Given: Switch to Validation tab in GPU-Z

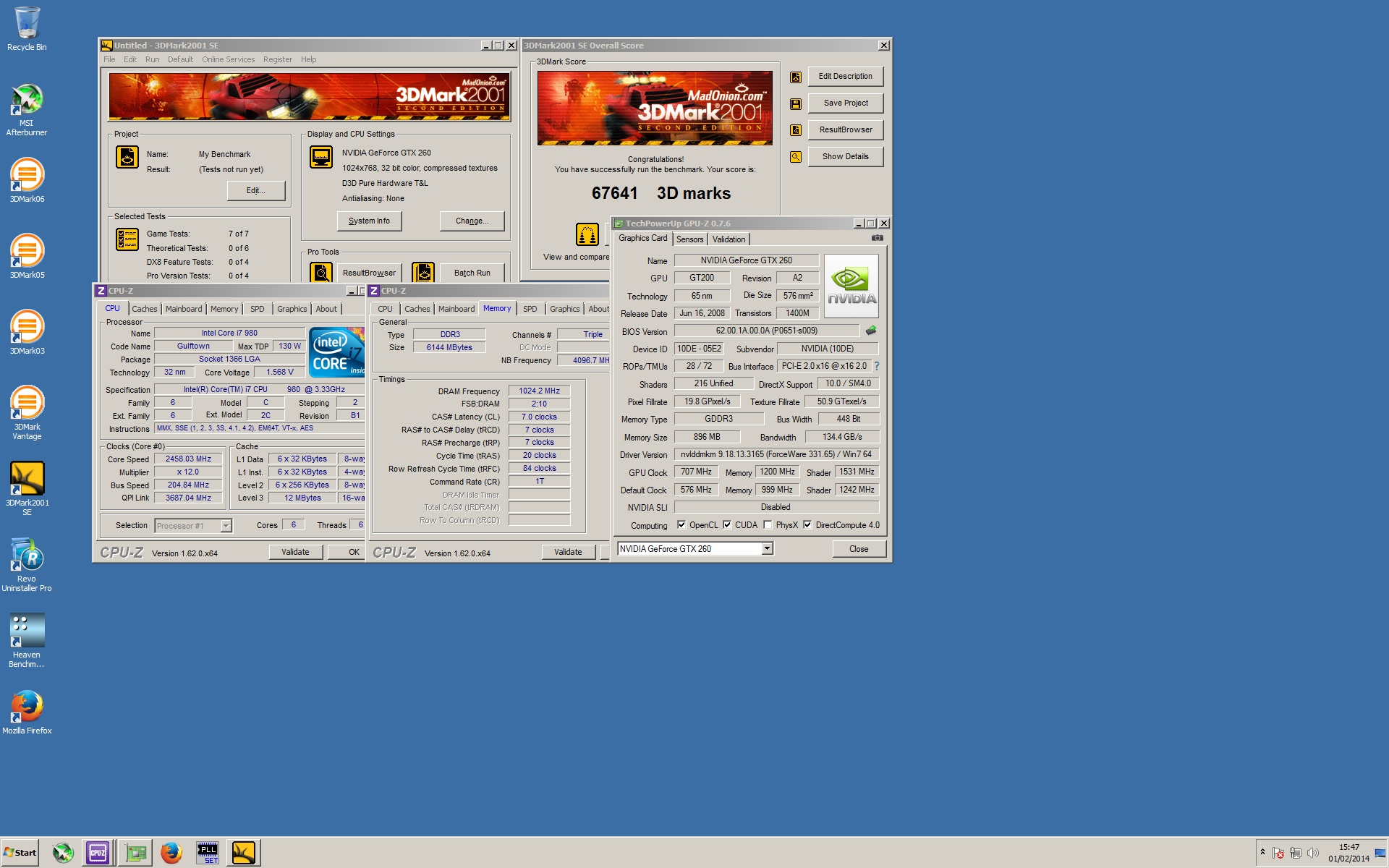Looking at the screenshot, I should point(729,239).
